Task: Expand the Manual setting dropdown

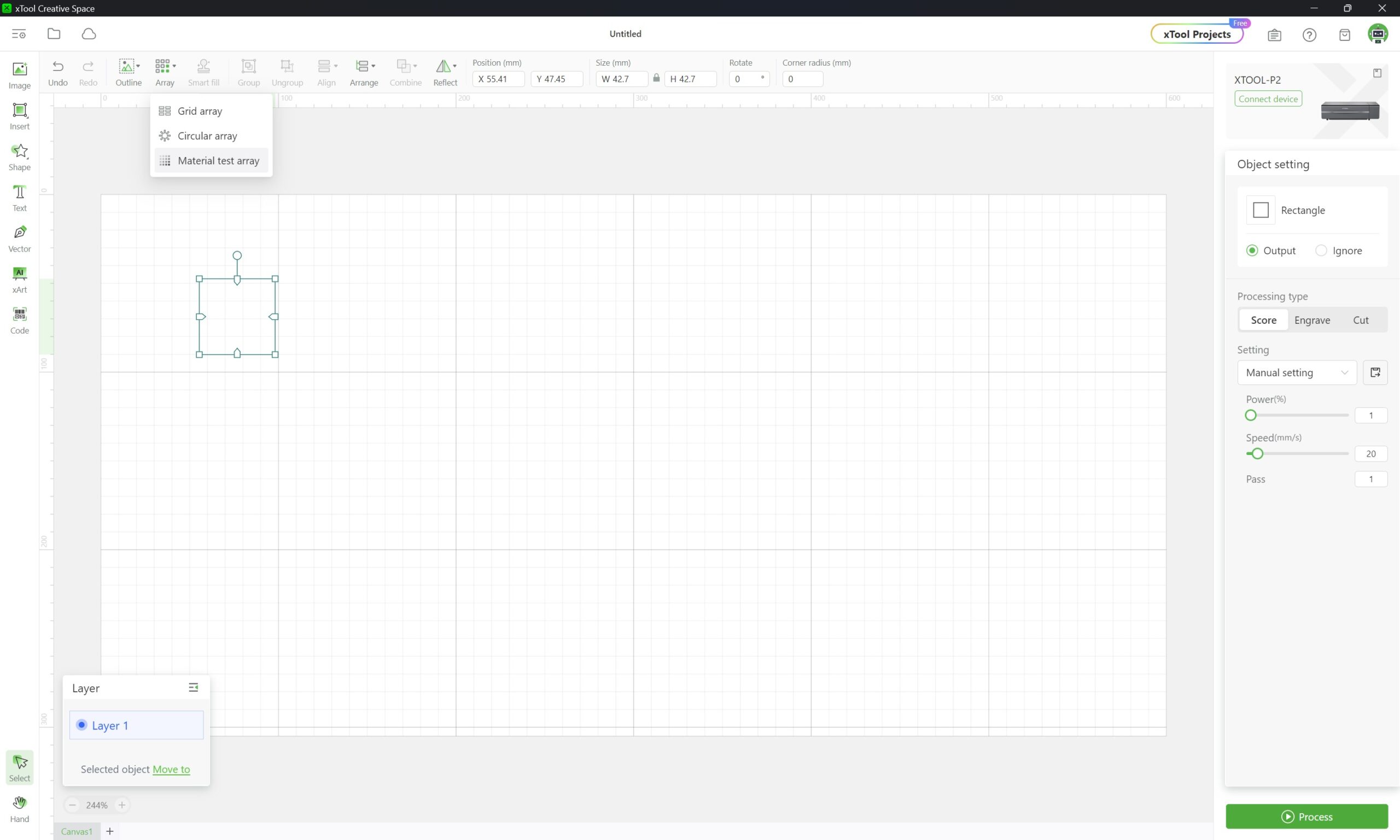Action: [x=1297, y=372]
